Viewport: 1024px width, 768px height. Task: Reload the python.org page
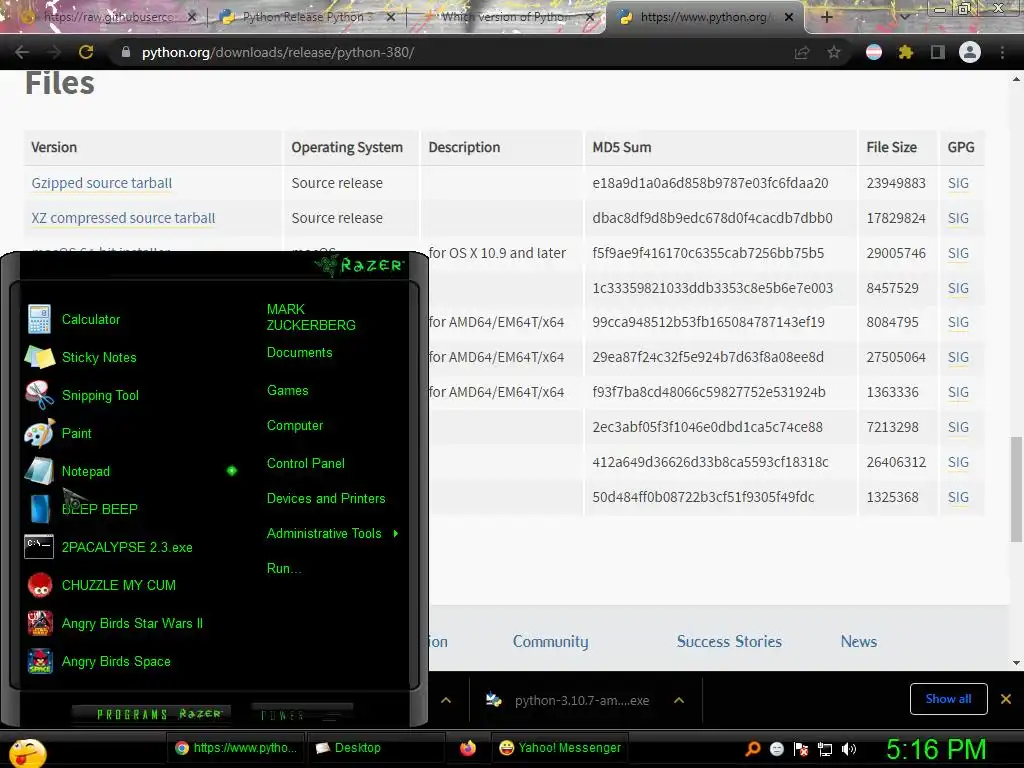click(86, 52)
